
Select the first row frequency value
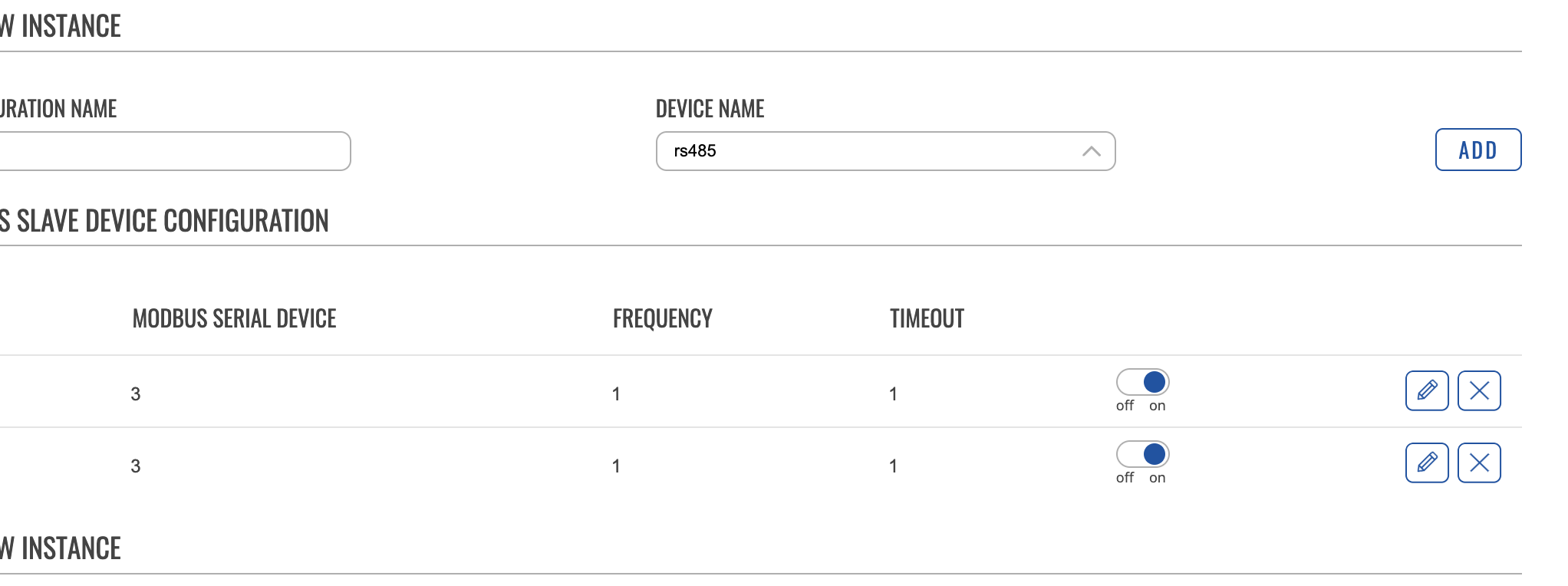pos(616,394)
